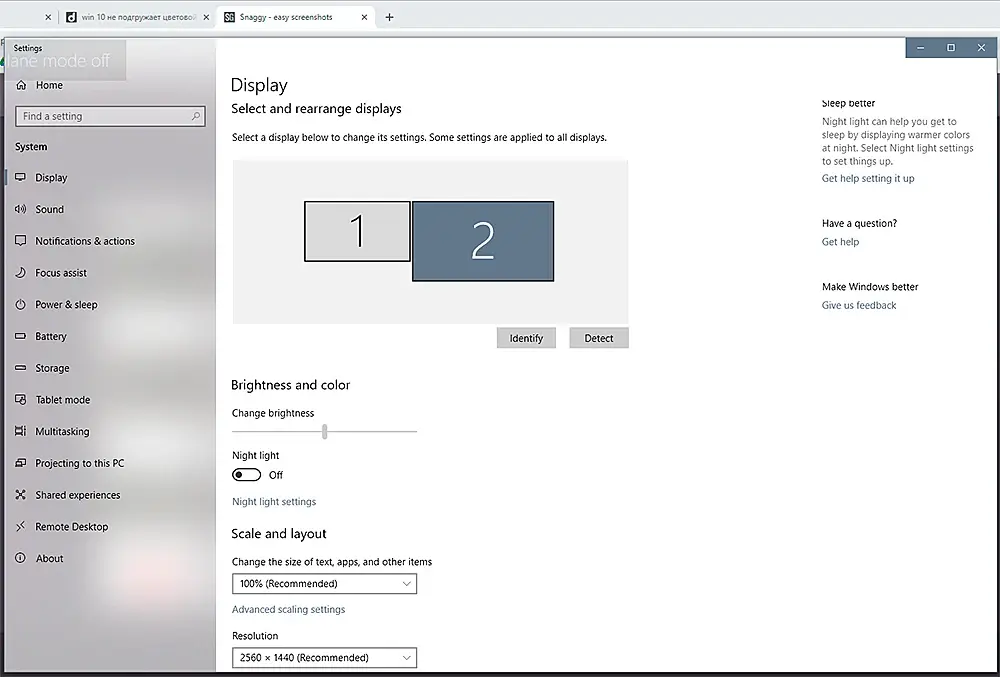Open Night light settings link

point(274,502)
